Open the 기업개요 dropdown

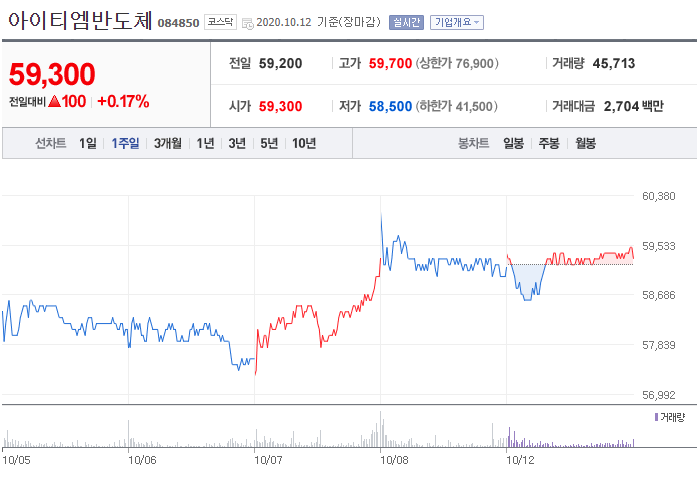457,22
